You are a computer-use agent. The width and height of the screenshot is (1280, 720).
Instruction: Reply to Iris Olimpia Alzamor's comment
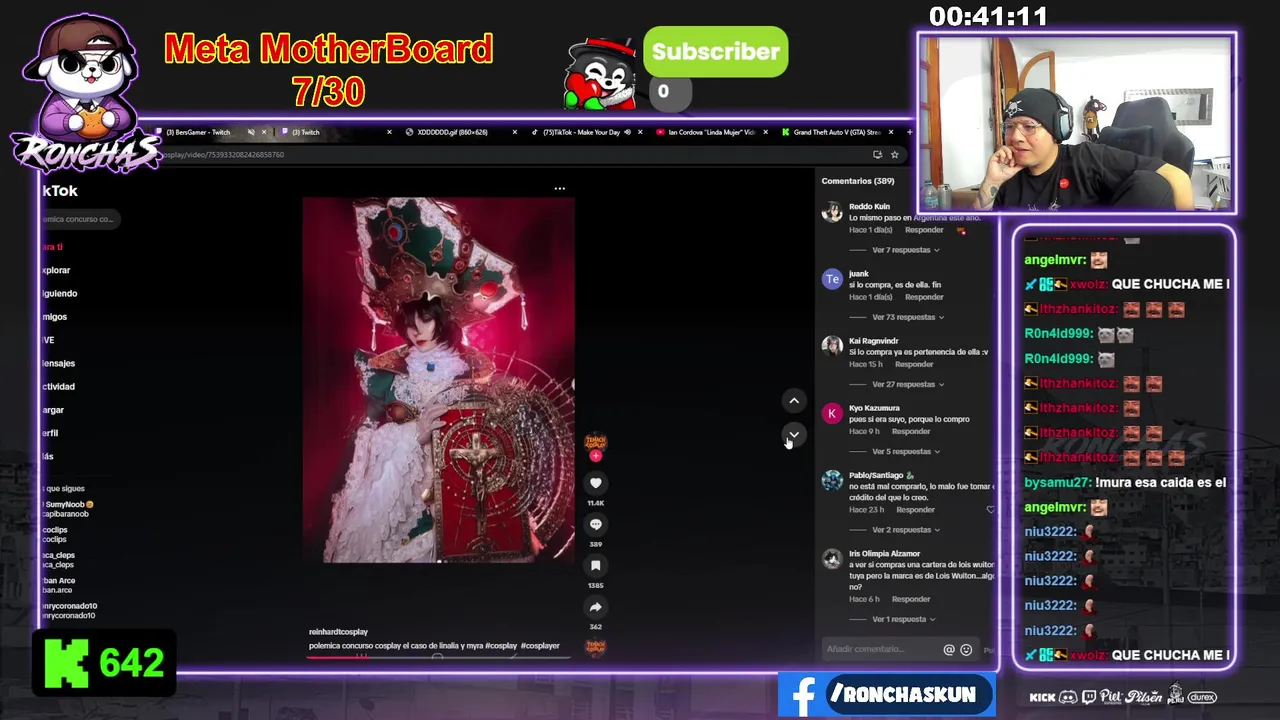tap(911, 599)
